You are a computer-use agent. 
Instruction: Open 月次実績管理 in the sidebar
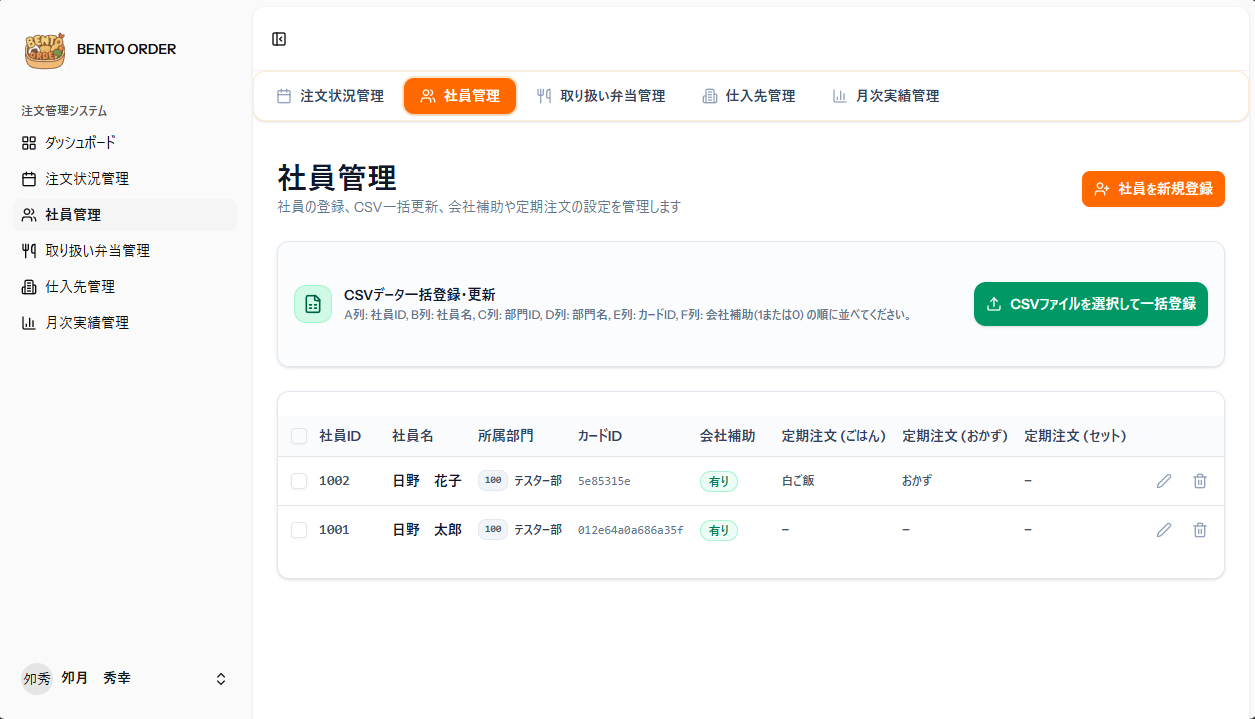coord(125,323)
